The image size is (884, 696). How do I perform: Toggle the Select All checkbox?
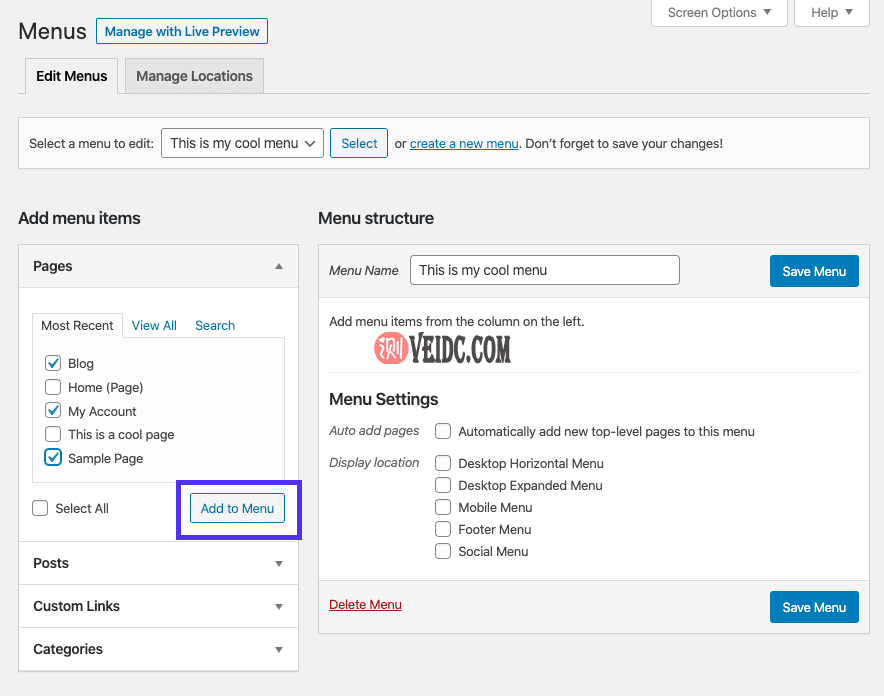(40, 508)
